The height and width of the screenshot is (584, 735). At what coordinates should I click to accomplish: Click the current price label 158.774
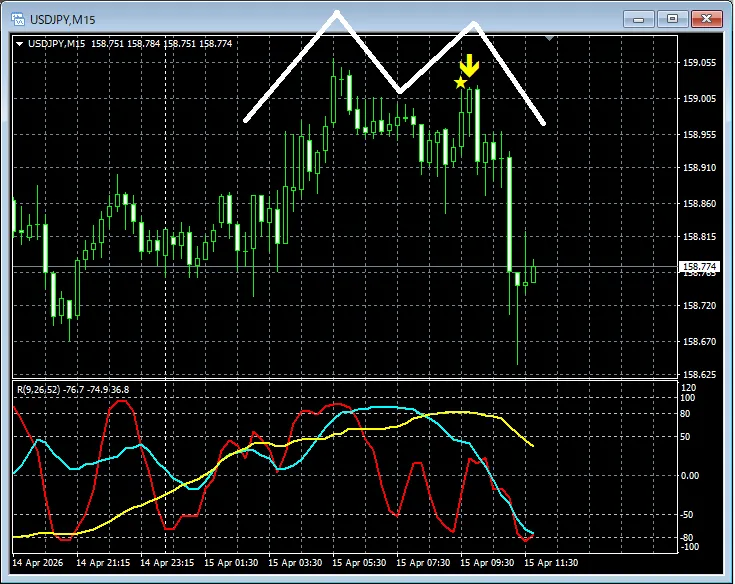point(699,267)
